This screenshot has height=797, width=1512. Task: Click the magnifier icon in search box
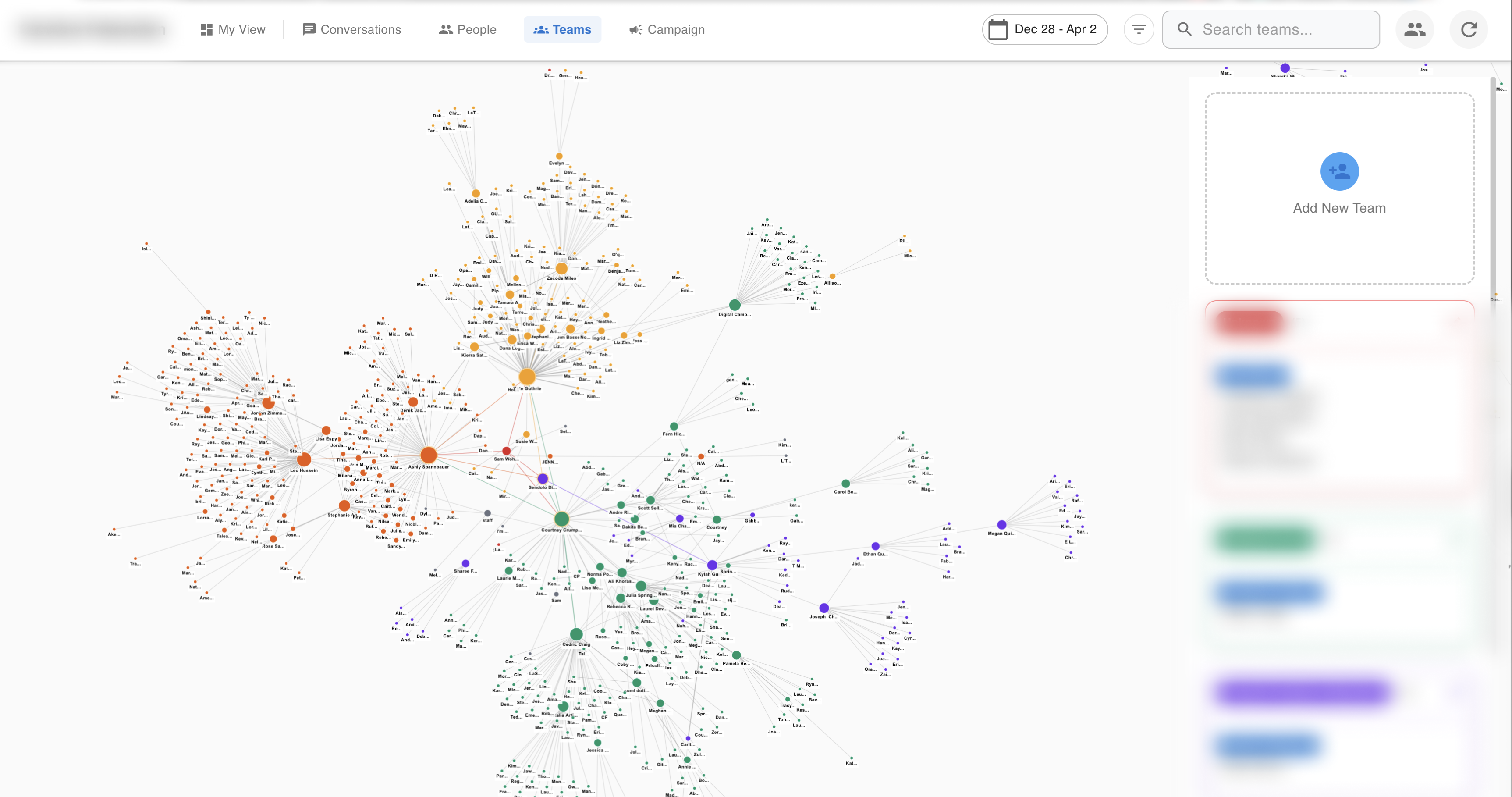coord(1185,29)
